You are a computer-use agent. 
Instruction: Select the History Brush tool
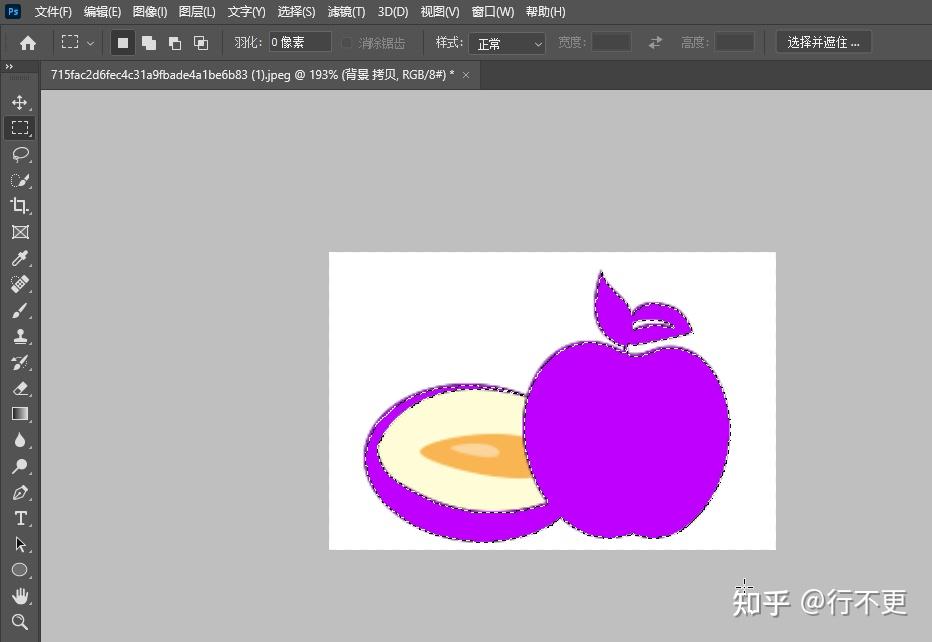pos(20,362)
